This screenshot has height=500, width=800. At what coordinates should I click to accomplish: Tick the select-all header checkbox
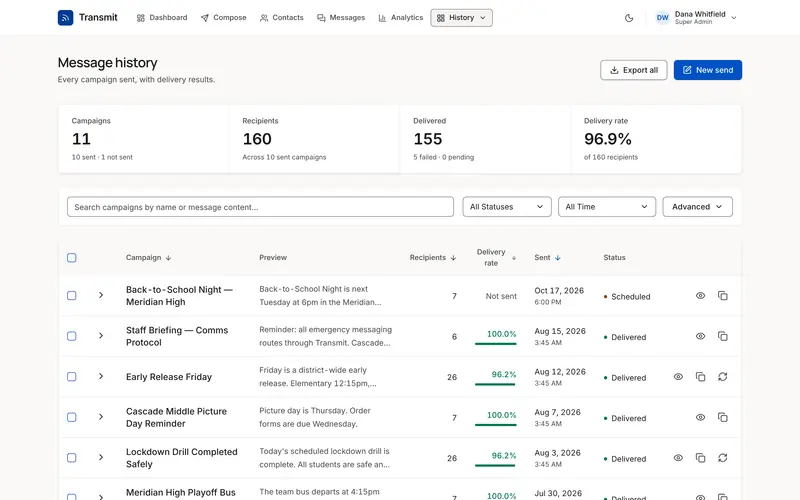72,258
